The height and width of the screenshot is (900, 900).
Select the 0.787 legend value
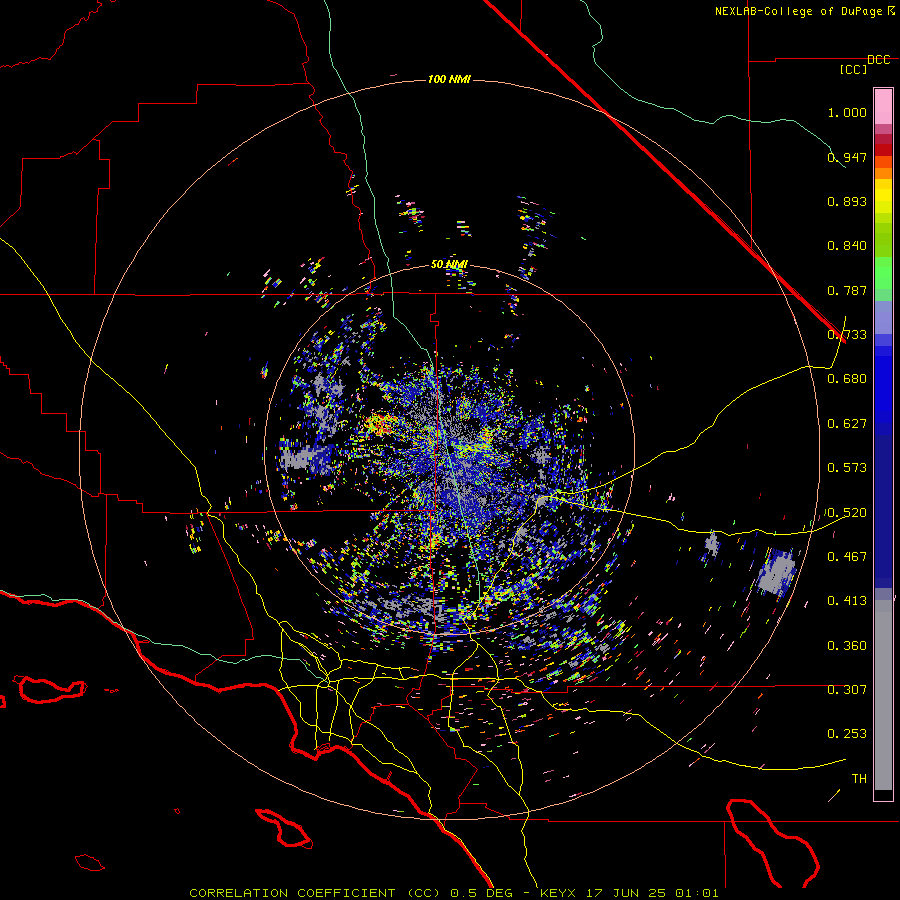(x=847, y=290)
